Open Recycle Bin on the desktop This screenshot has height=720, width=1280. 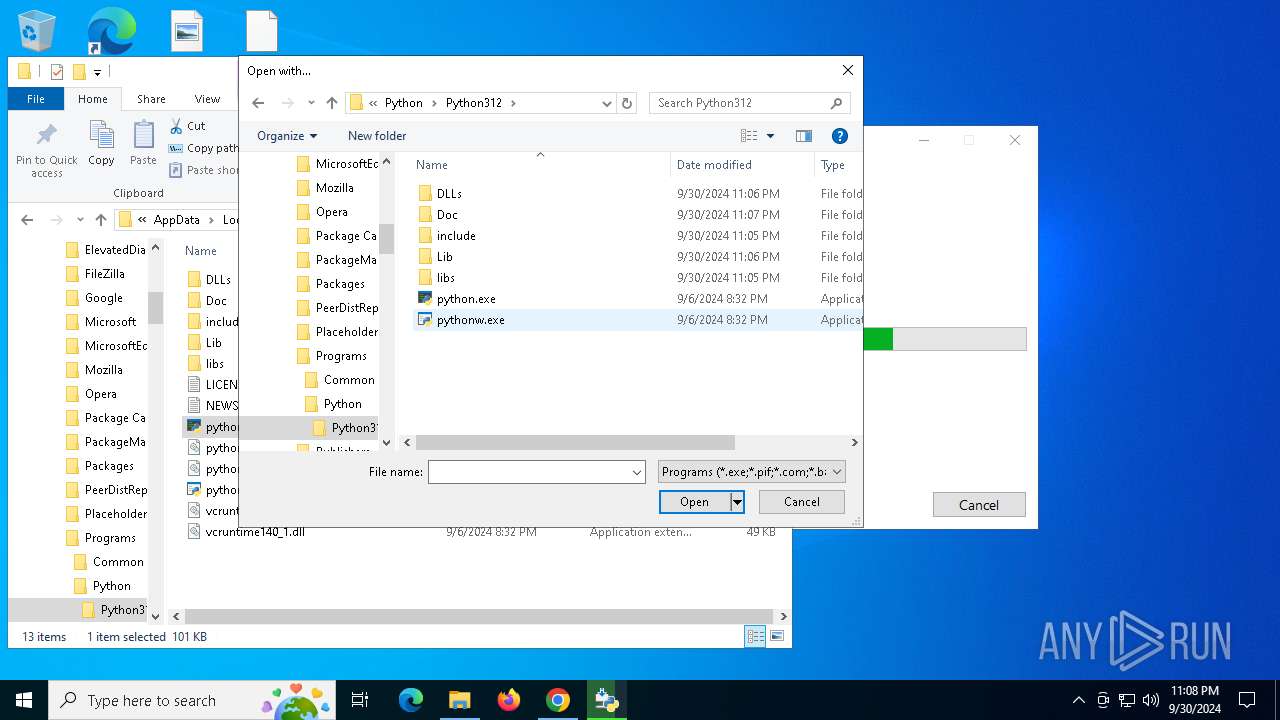(37, 31)
